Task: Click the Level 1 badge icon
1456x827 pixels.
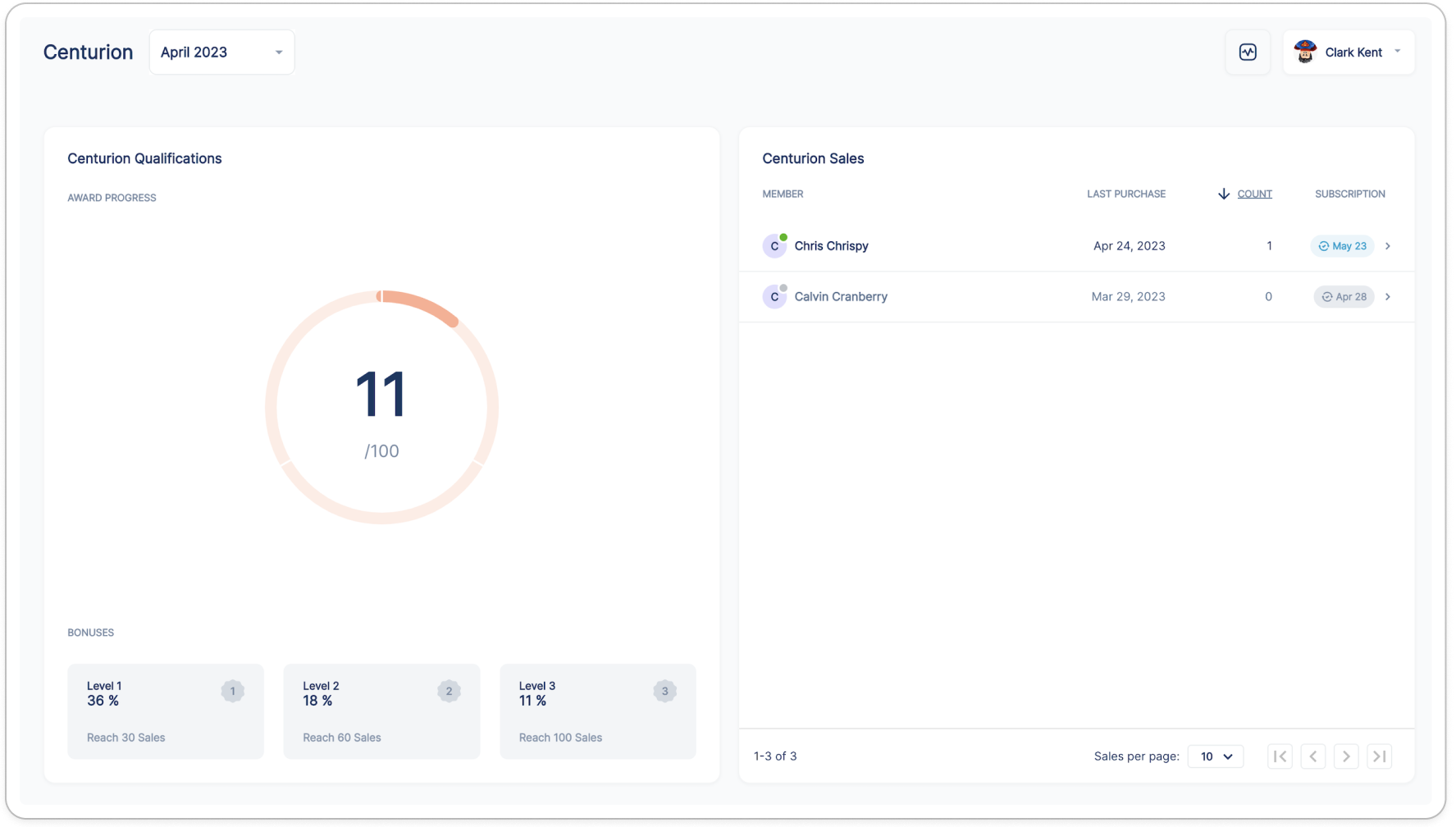Action: pyautogui.click(x=232, y=692)
